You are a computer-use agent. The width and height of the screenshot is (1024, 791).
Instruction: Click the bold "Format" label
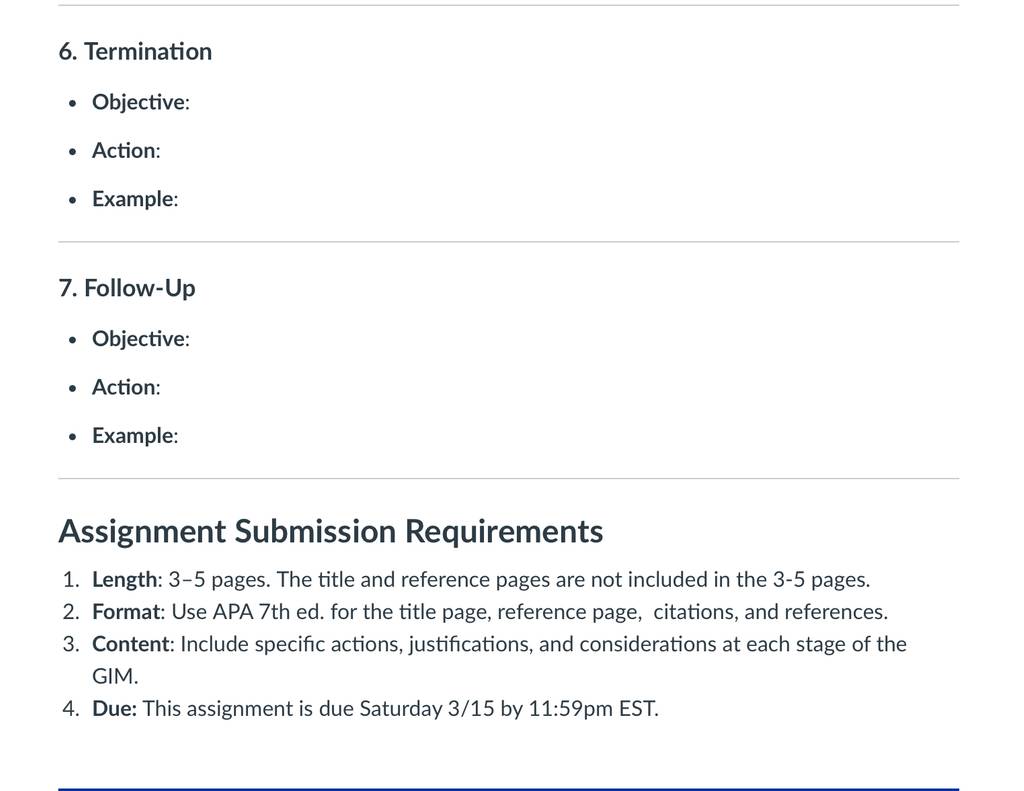[127, 611]
